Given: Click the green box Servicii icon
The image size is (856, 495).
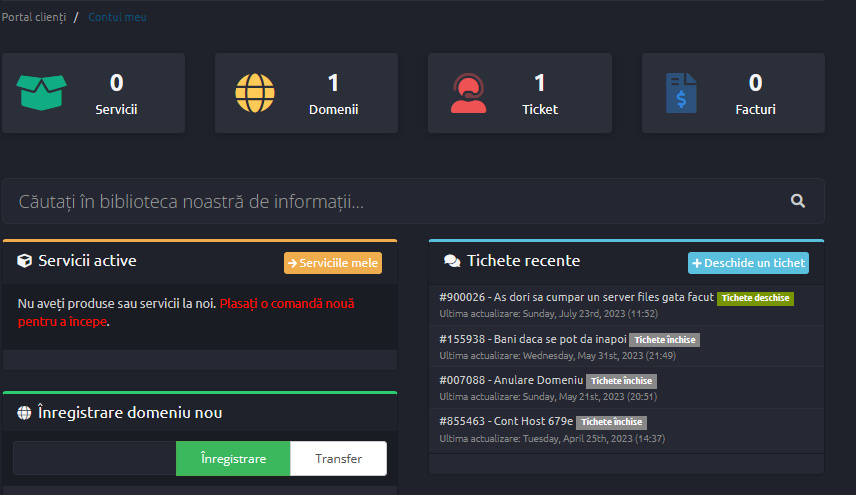Looking at the screenshot, I should pos(41,93).
